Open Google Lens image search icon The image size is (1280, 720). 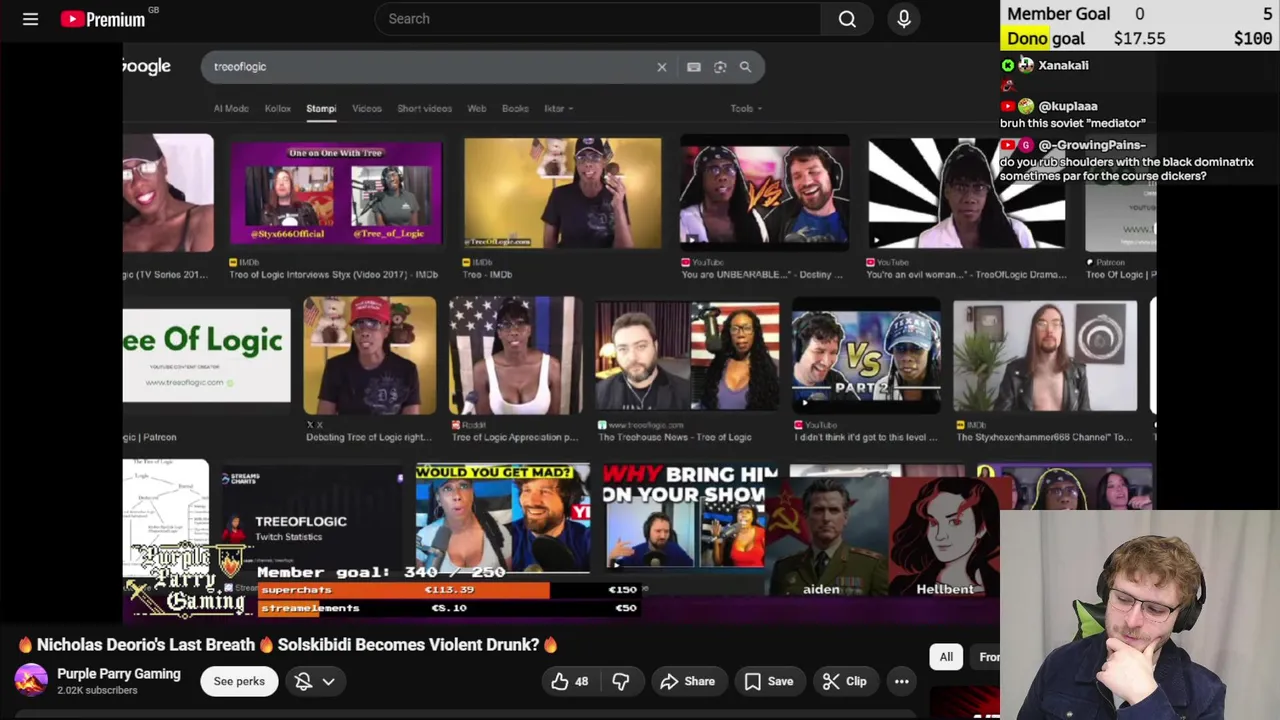click(x=720, y=67)
